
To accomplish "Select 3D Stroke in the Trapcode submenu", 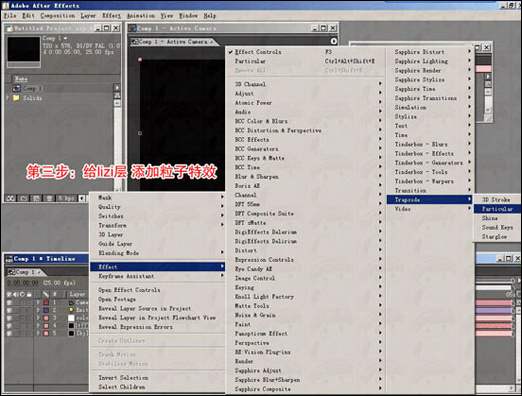I will [x=497, y=200].
